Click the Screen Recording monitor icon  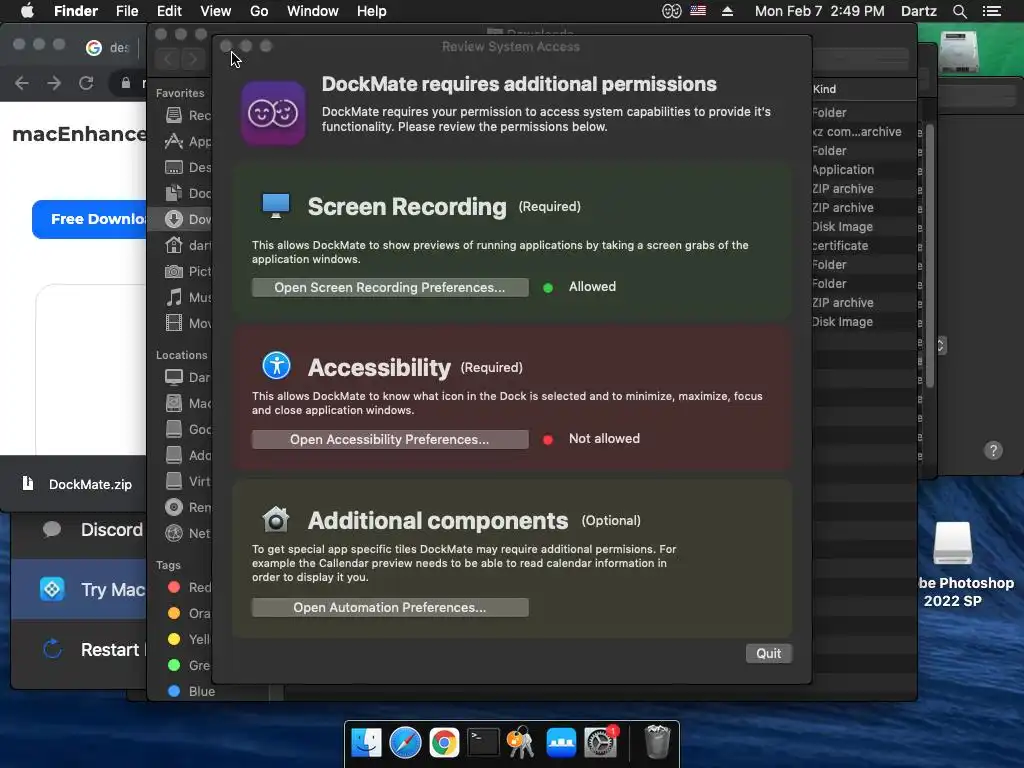pyautogui.click(x=276, y=206)
